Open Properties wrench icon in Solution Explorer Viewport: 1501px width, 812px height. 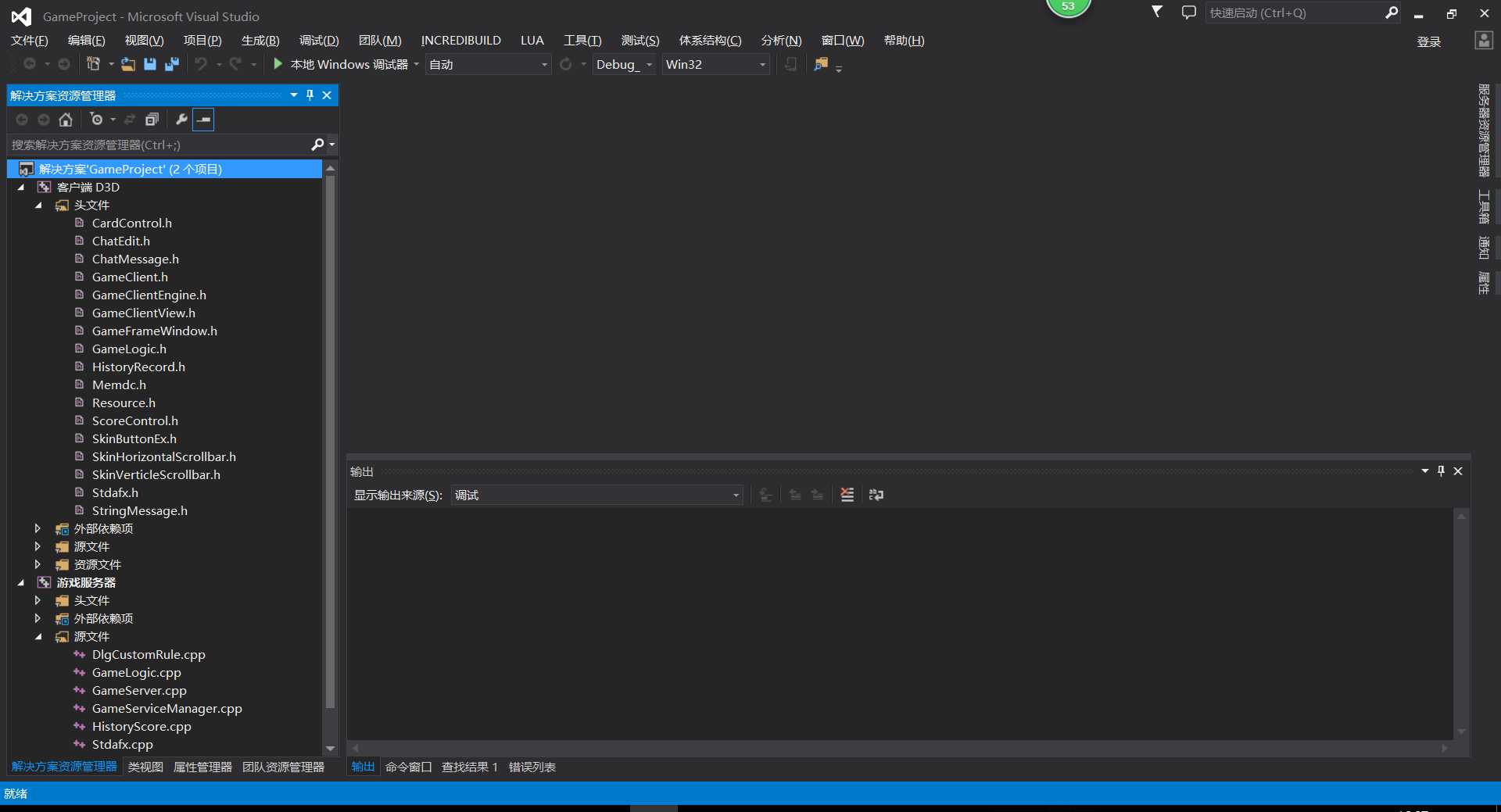pos(181,120)
